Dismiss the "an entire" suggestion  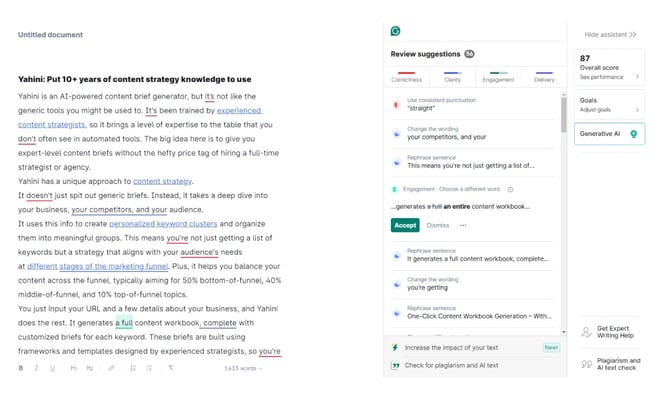click(437, 225)
